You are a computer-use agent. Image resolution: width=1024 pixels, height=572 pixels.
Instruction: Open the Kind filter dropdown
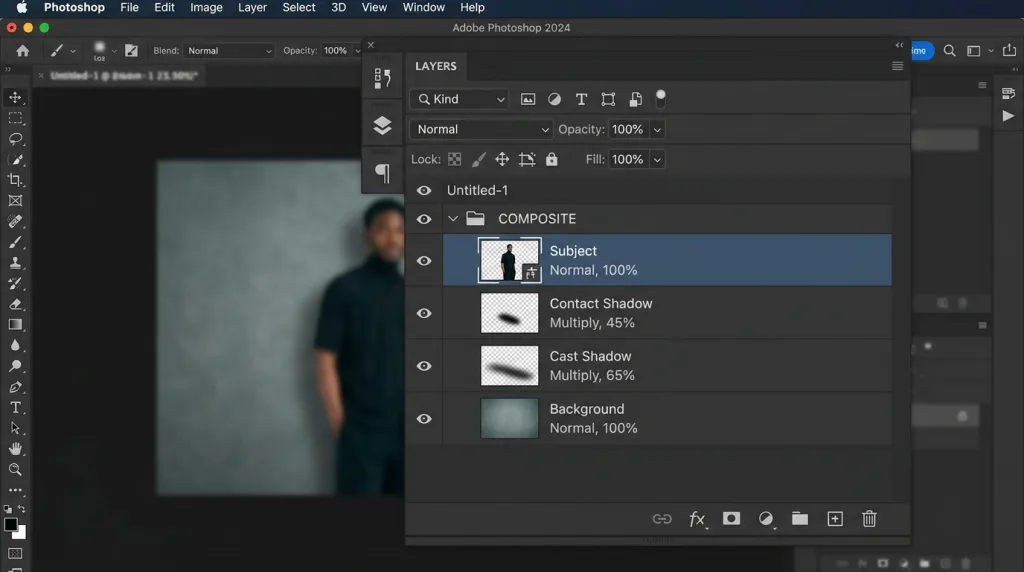[460, 99]
